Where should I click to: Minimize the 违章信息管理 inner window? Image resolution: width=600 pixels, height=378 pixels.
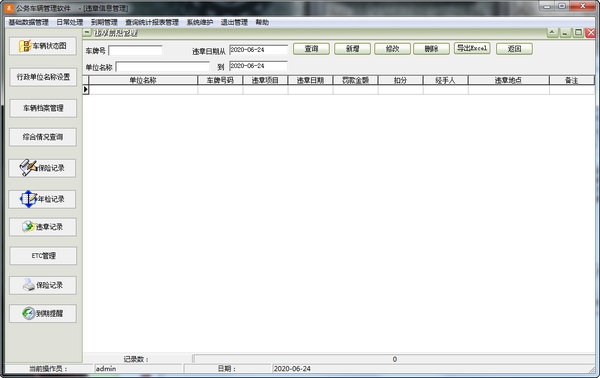[x=565, y=33]
